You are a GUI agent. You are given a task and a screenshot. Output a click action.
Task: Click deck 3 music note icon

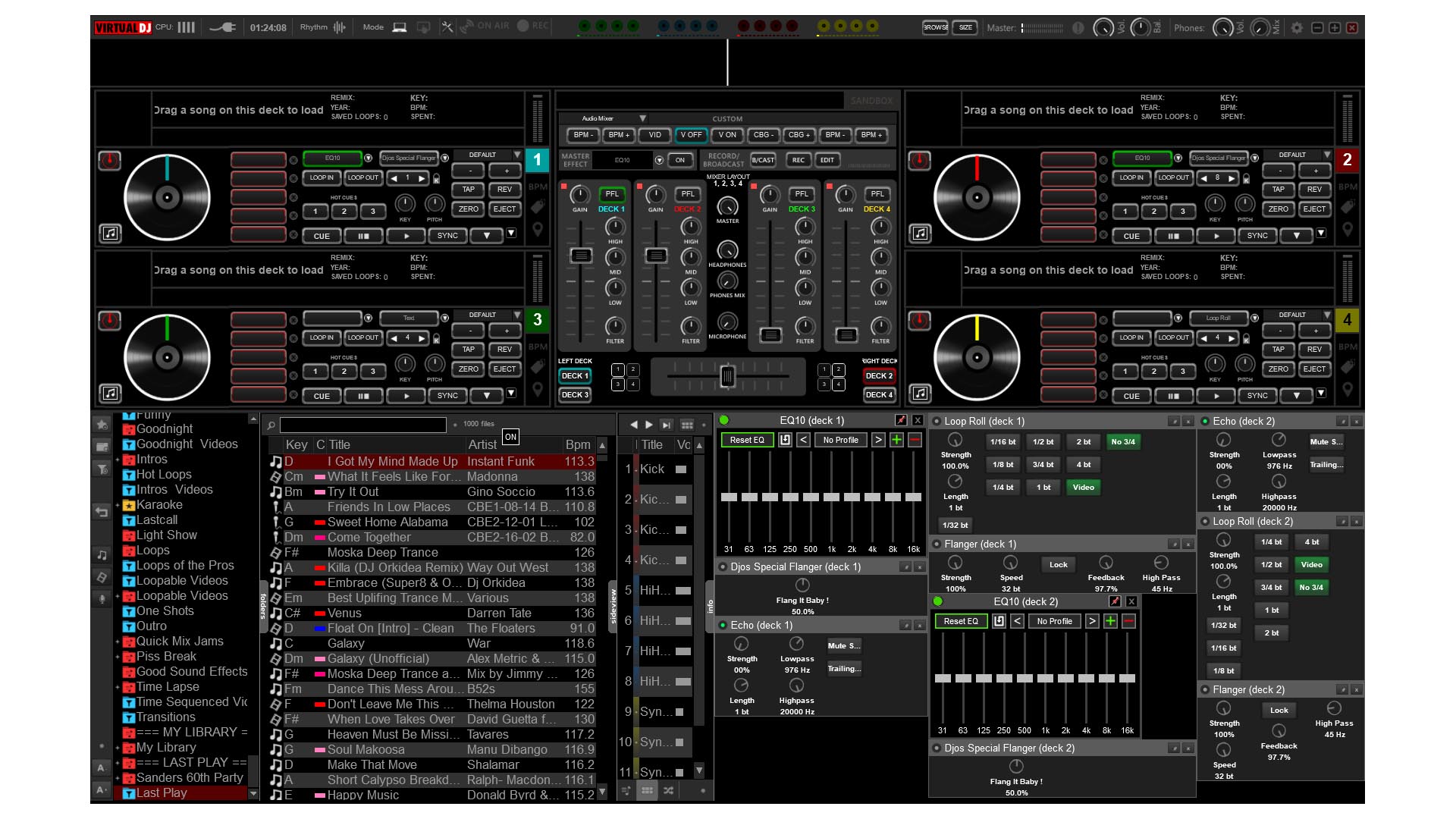[x=111, y=394]
